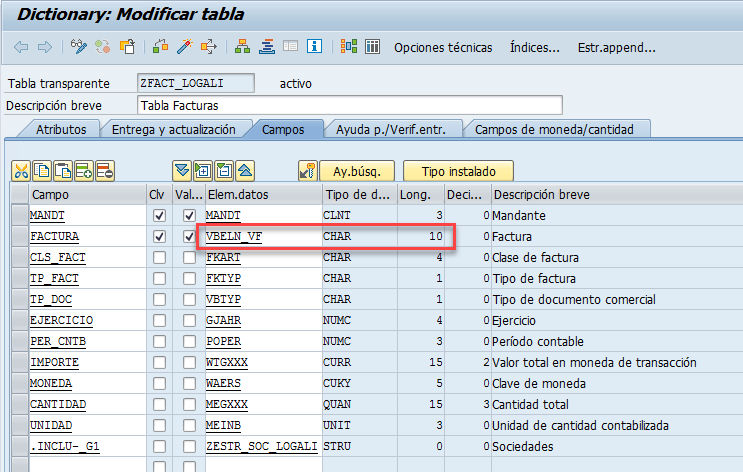
Task: Open the blue info documentation icon
Action: (x=314, y=46)
